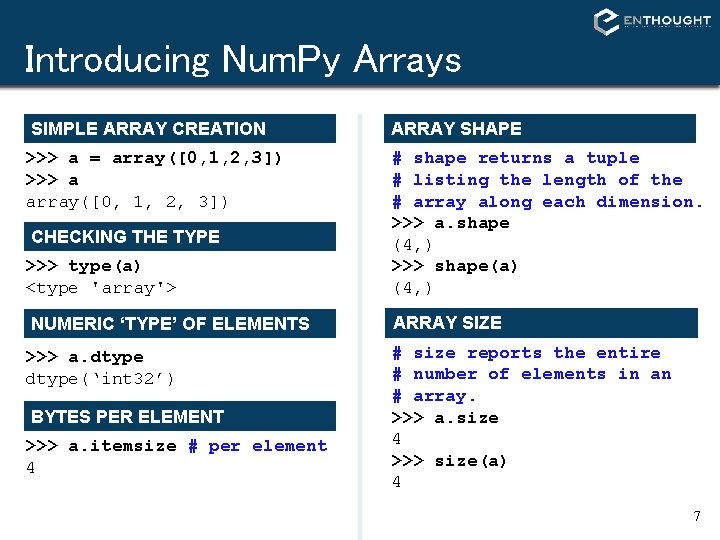Click comment '# array along each dimension.'

point(547,202)
